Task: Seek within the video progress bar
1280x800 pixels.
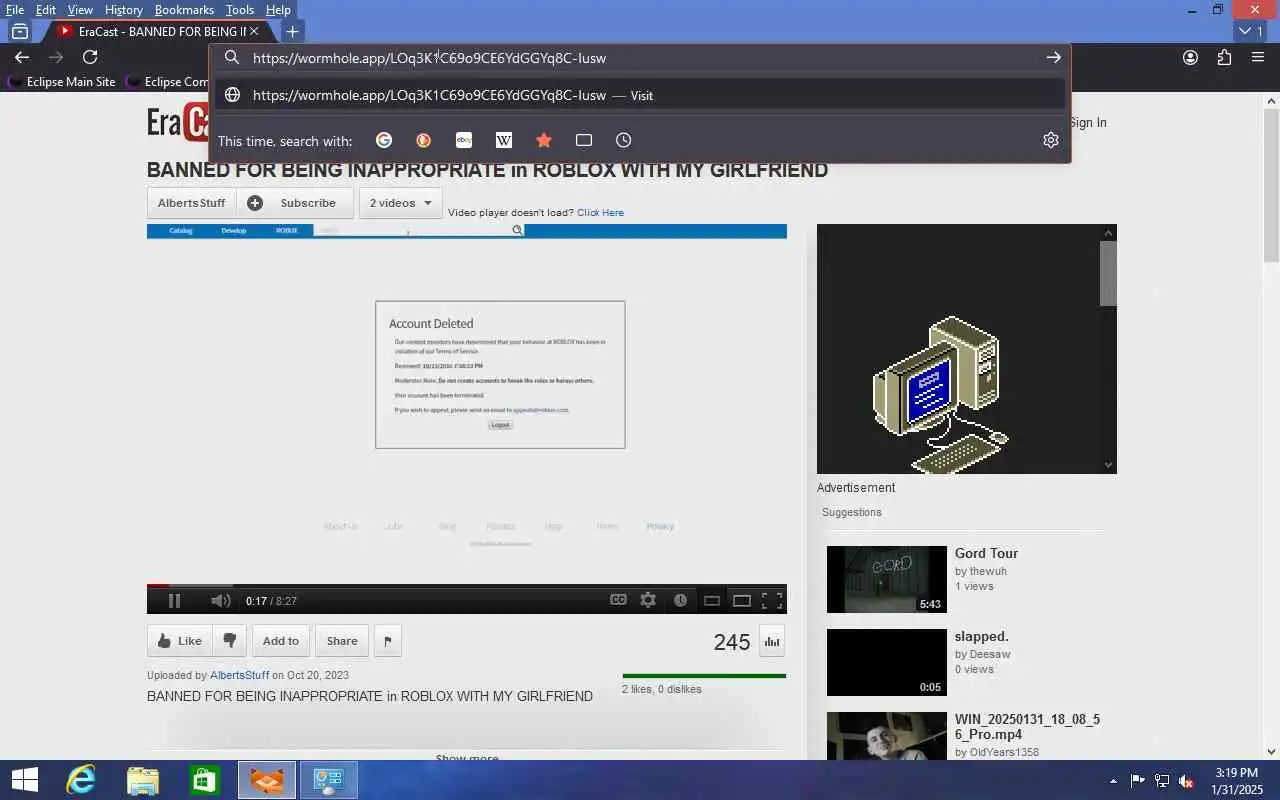Action: coord(466,586)
